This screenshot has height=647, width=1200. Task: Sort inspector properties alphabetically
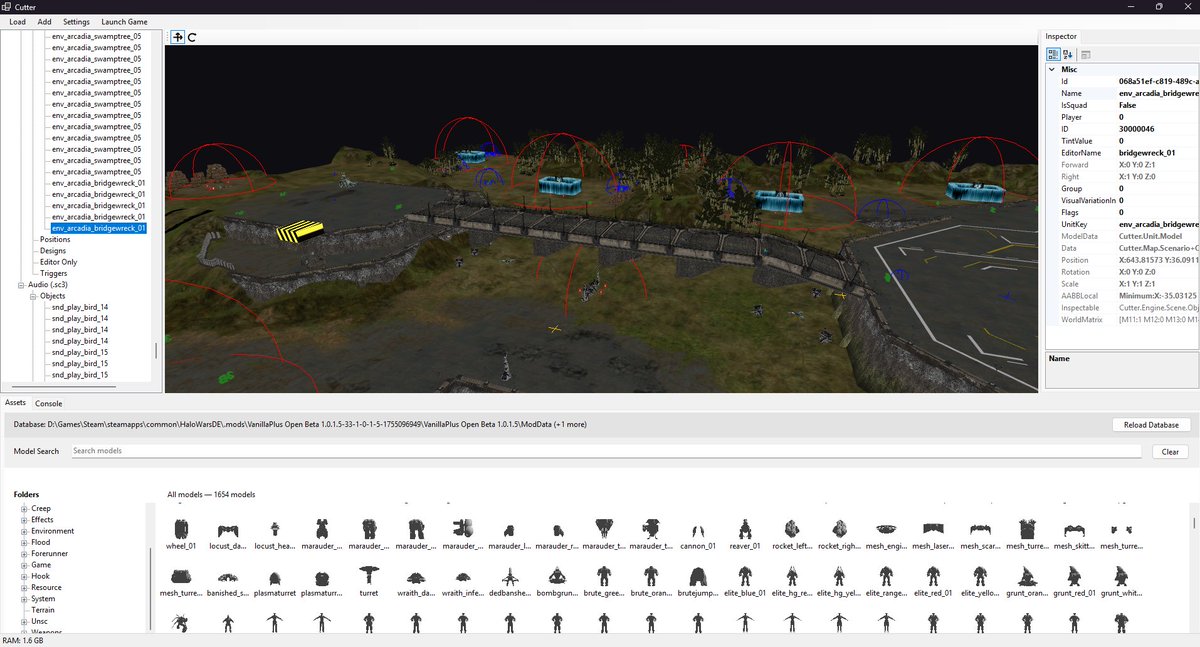click(x=1068, y=54)
